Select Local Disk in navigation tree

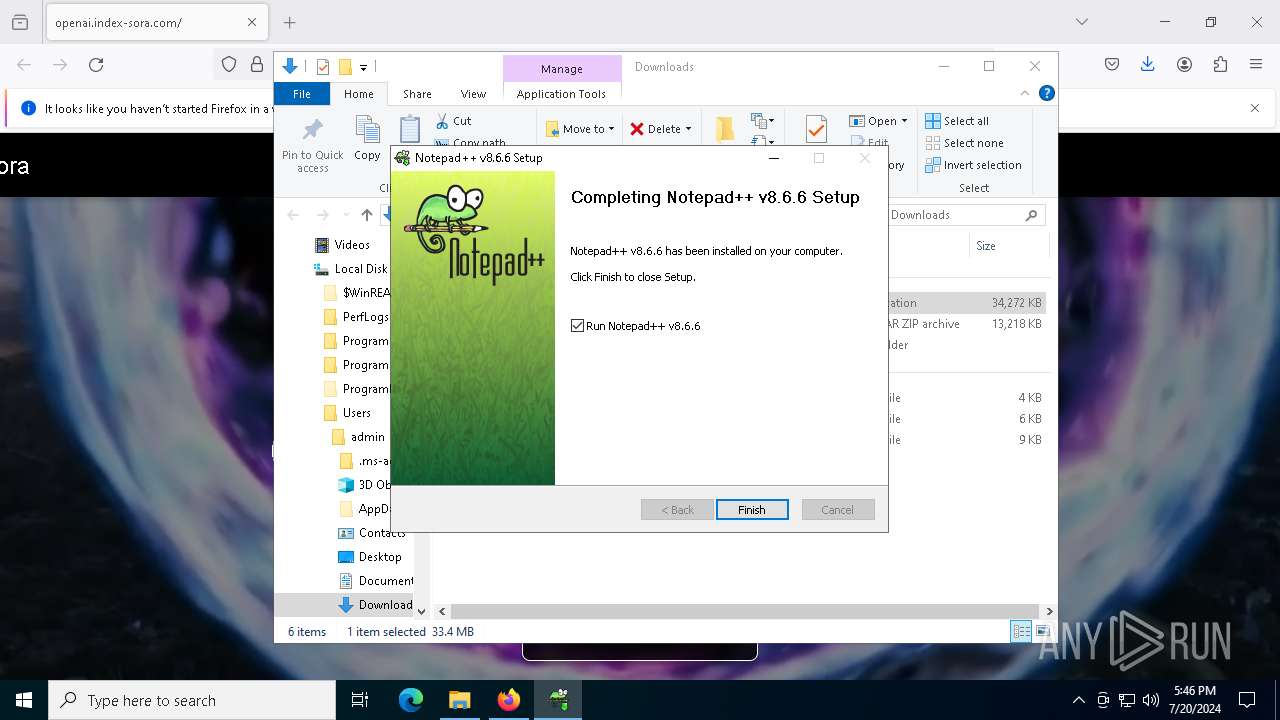click(350, 269)
